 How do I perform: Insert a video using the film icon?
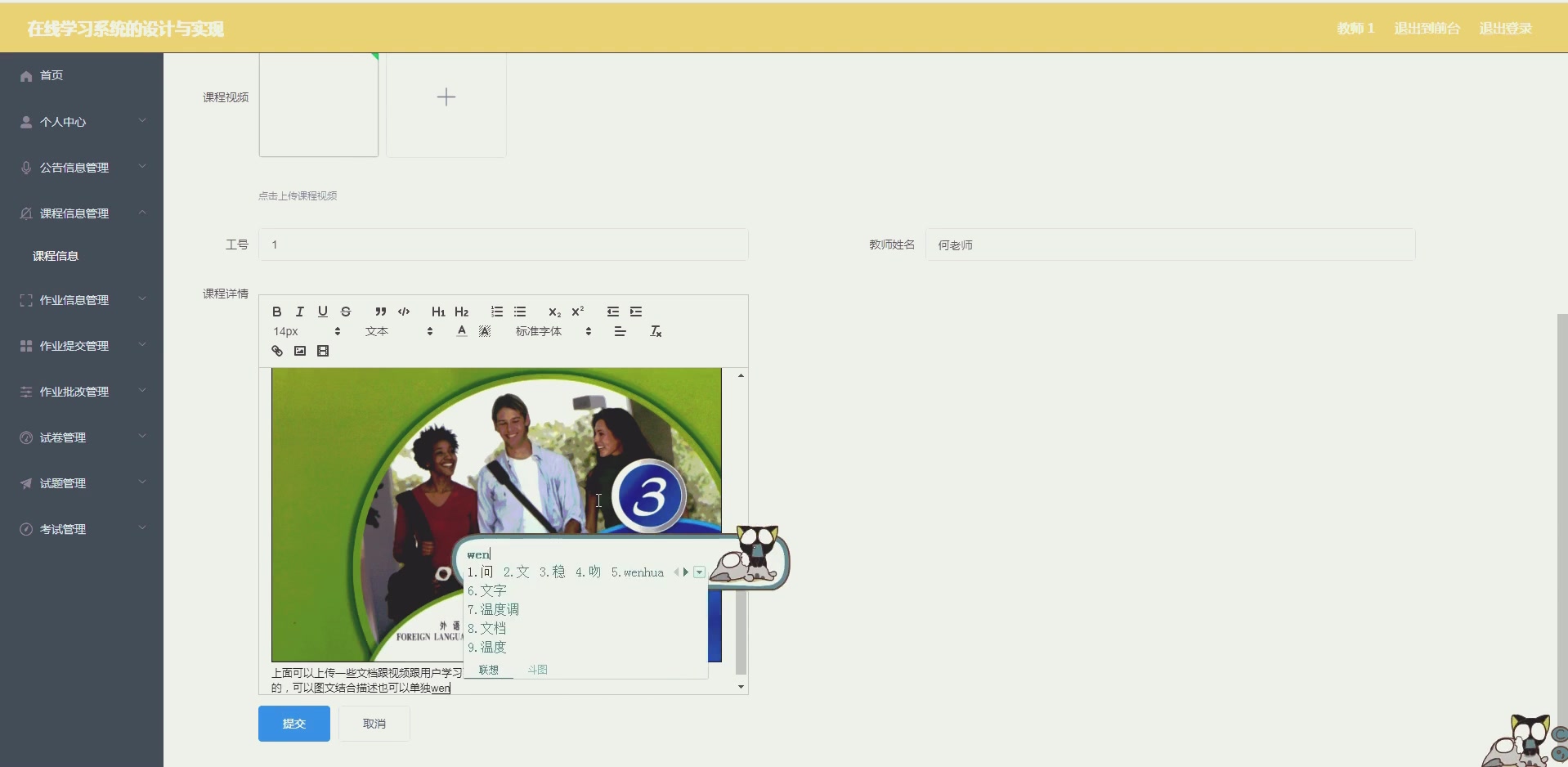pyautogui.click(x=323, y=350)
